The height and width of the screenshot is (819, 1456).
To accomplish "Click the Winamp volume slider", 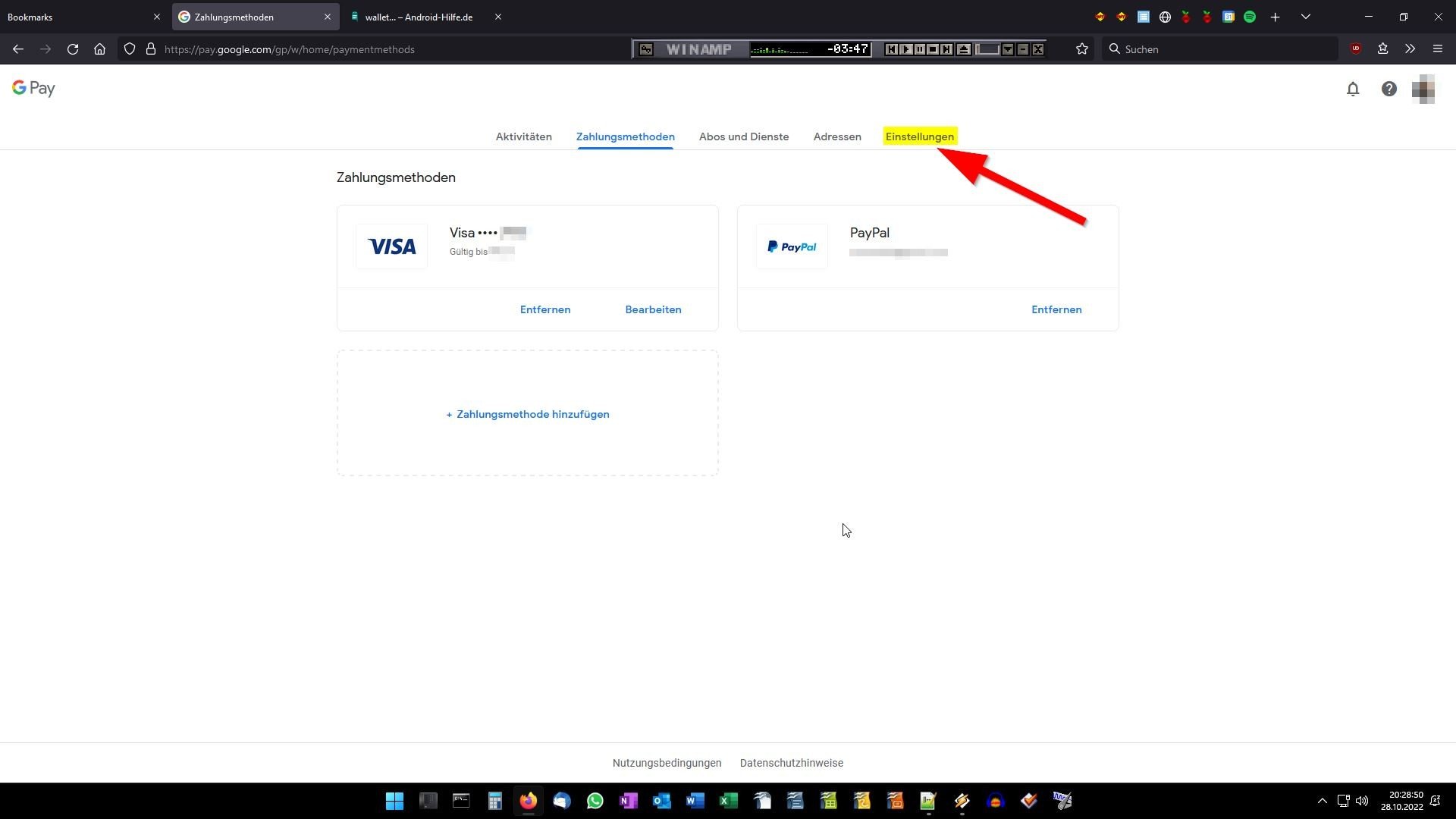I will point(987,49).
